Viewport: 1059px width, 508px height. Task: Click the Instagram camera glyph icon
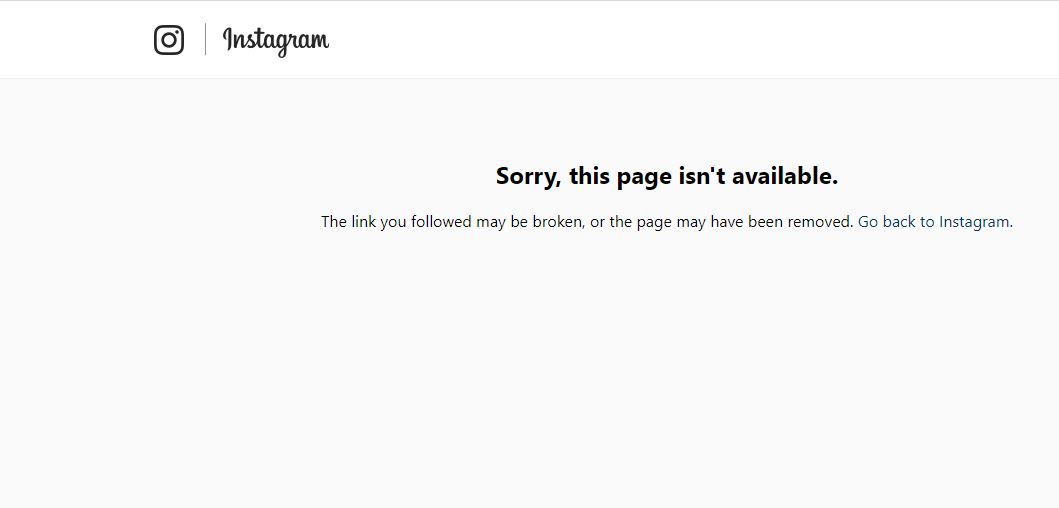click(x=169, y=40)
